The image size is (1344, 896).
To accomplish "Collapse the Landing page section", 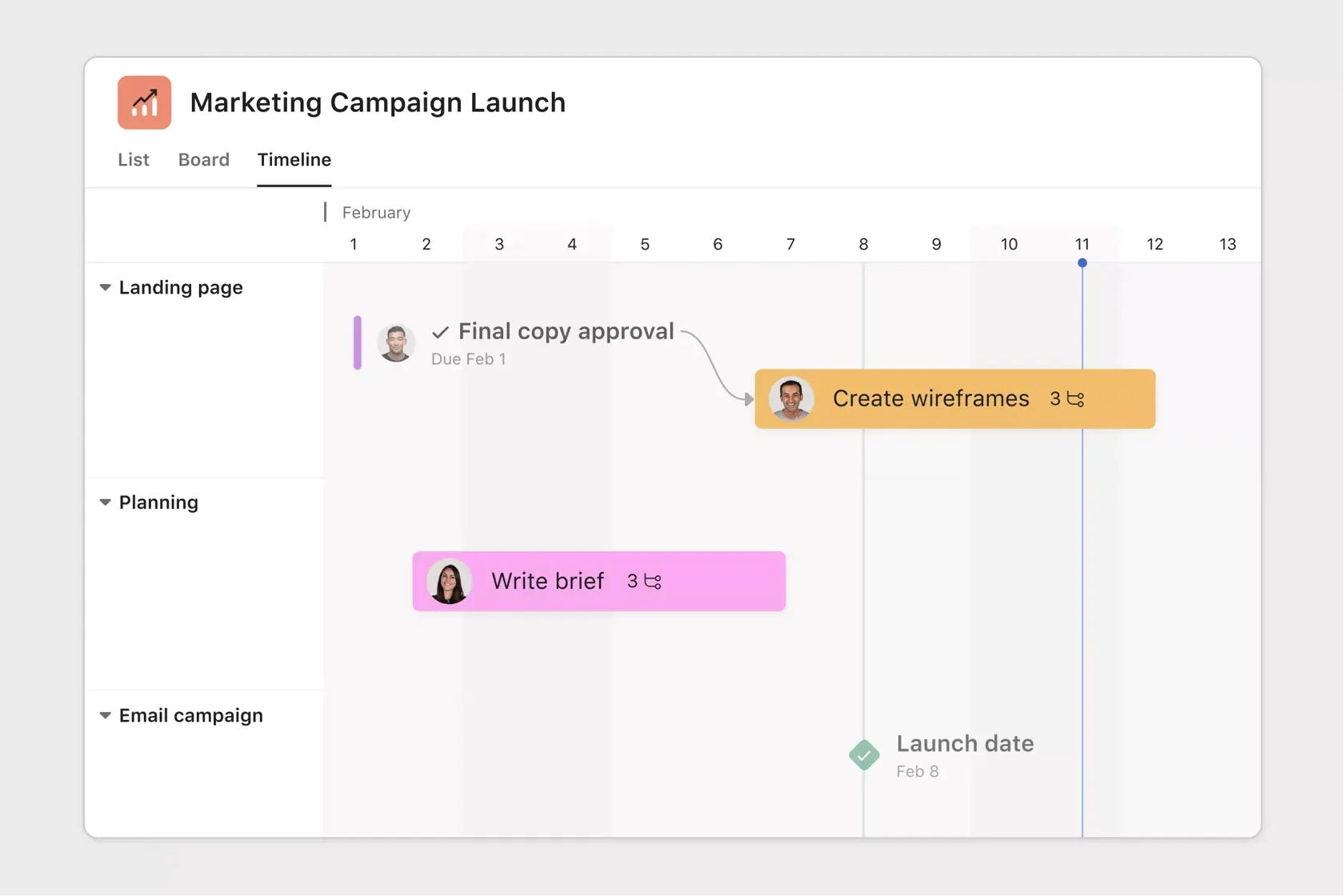I will (105, 287).
